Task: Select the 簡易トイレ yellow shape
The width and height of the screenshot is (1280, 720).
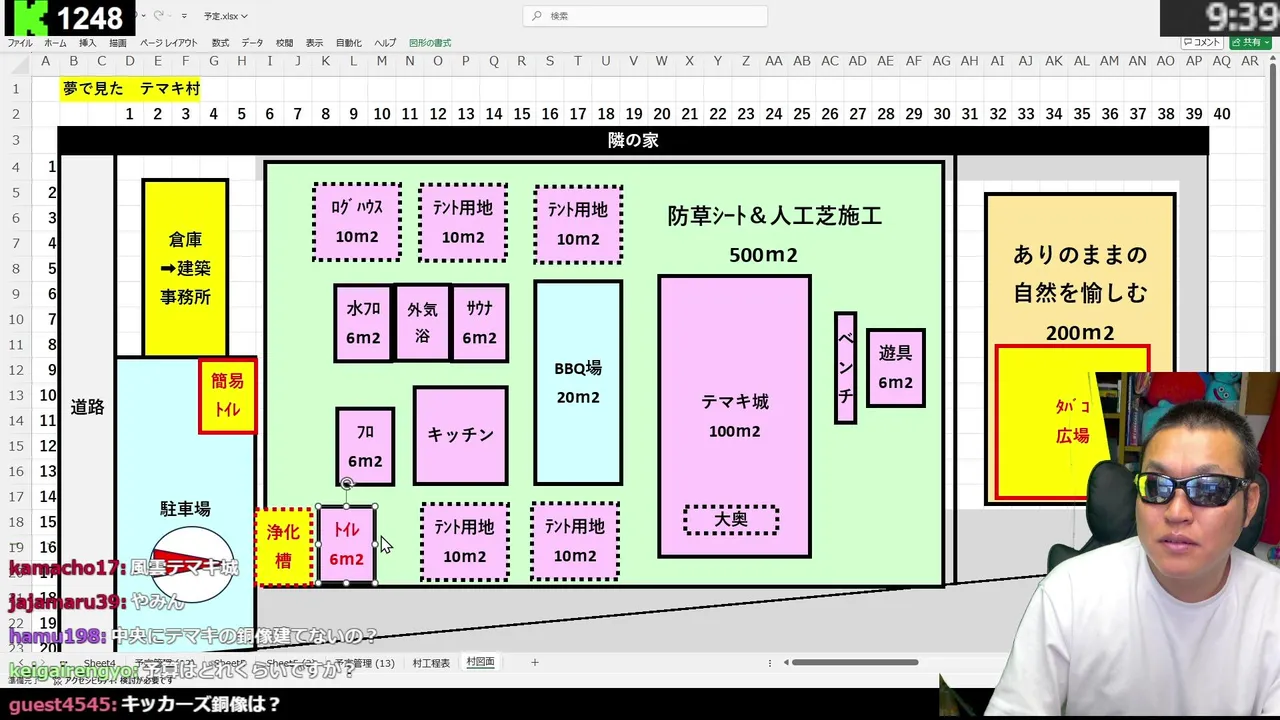Action: point(227,396)
